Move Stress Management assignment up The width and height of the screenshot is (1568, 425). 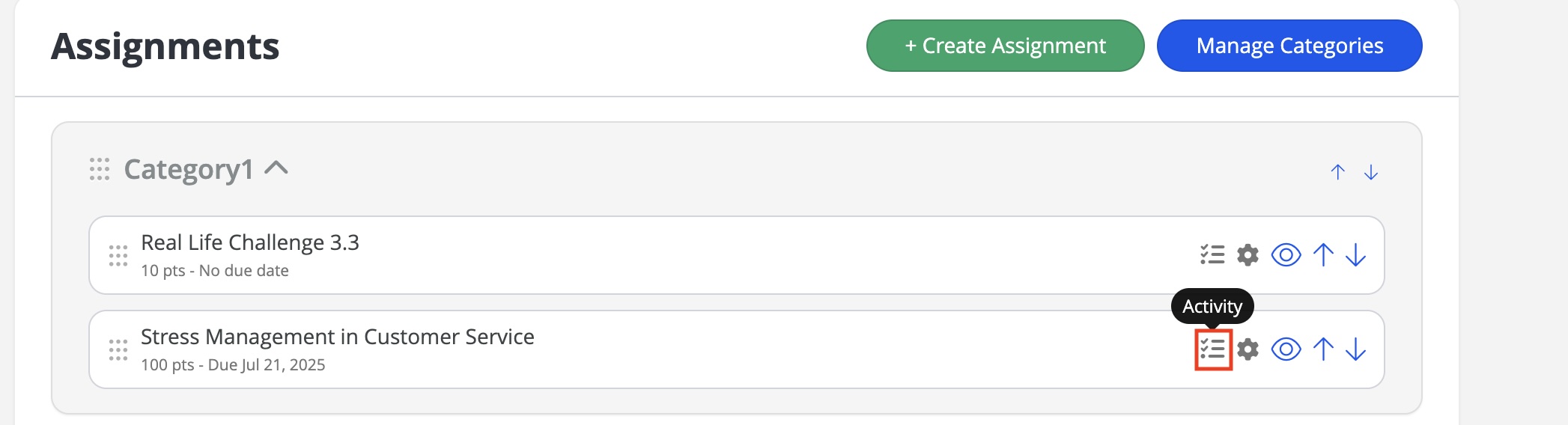pos(1323,349)
